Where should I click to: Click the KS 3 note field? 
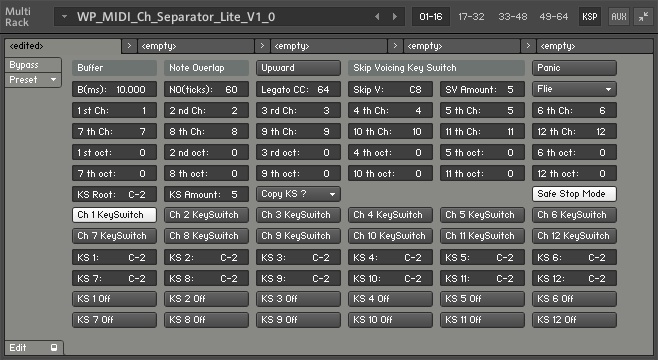(298, 257)
